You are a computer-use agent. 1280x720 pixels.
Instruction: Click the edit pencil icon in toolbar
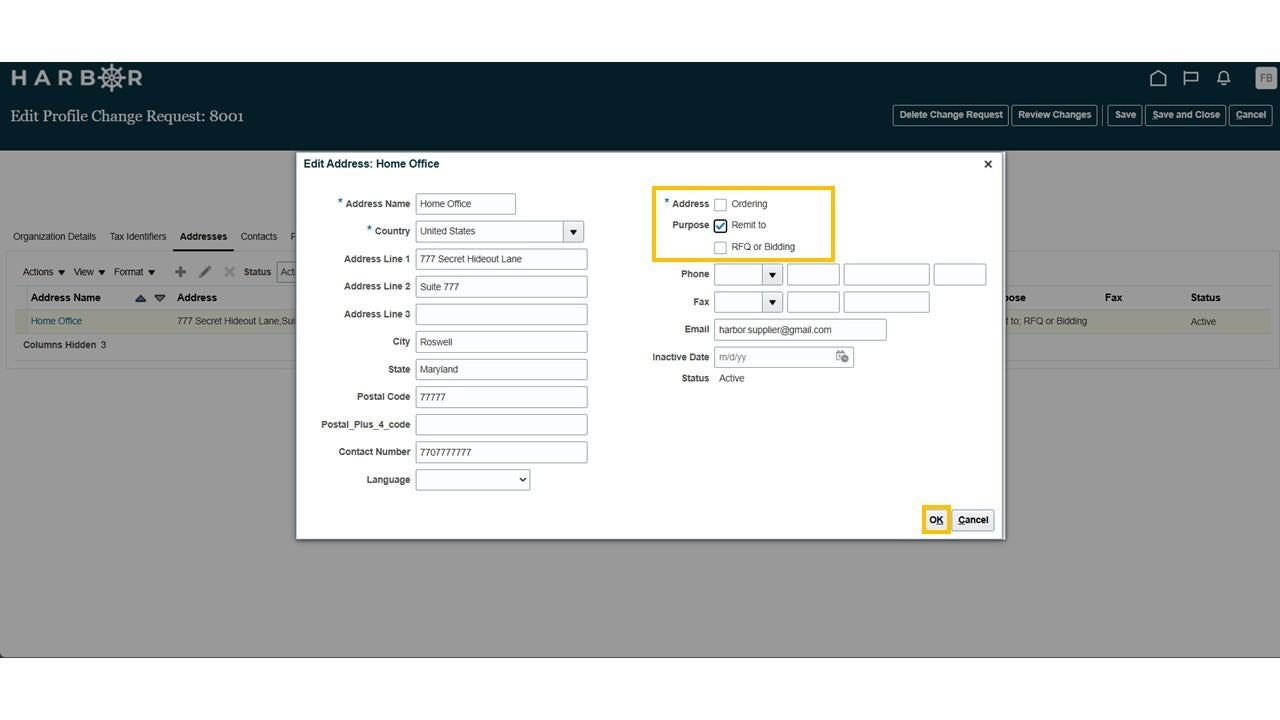(205, 272)
